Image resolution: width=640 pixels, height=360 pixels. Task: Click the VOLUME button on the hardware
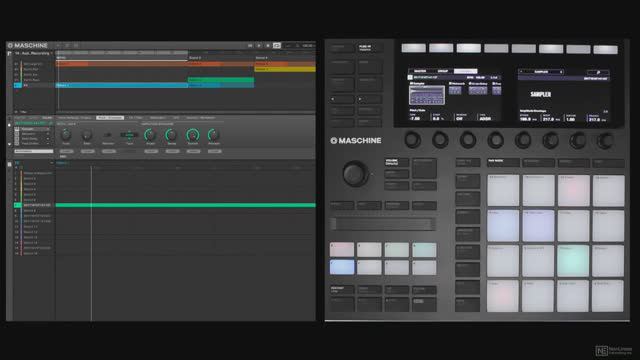coord(396,162)
